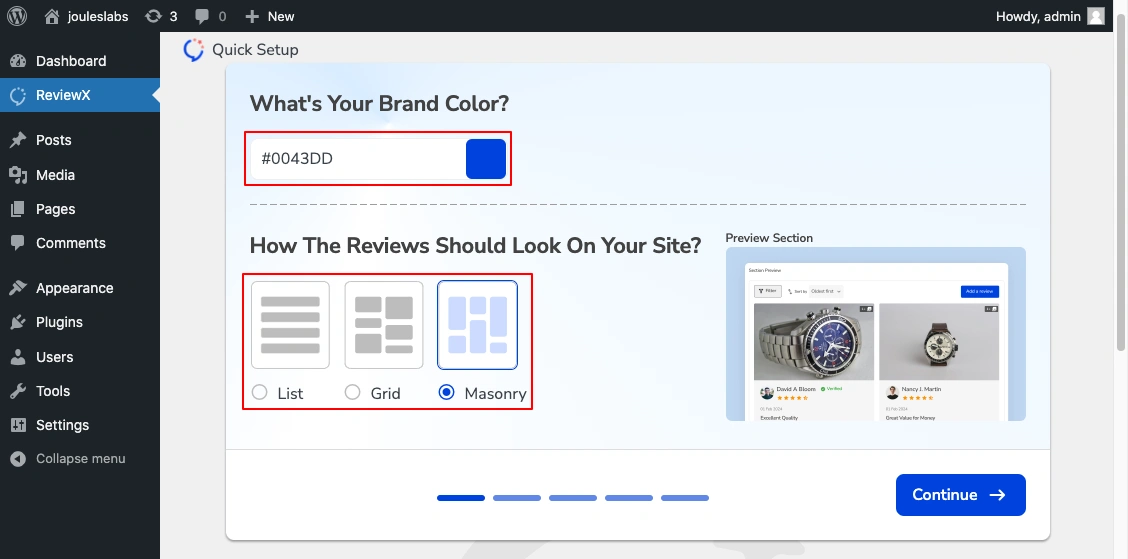
Task: Click the Collapse menu arrow icon
Action: click(18, 459)
